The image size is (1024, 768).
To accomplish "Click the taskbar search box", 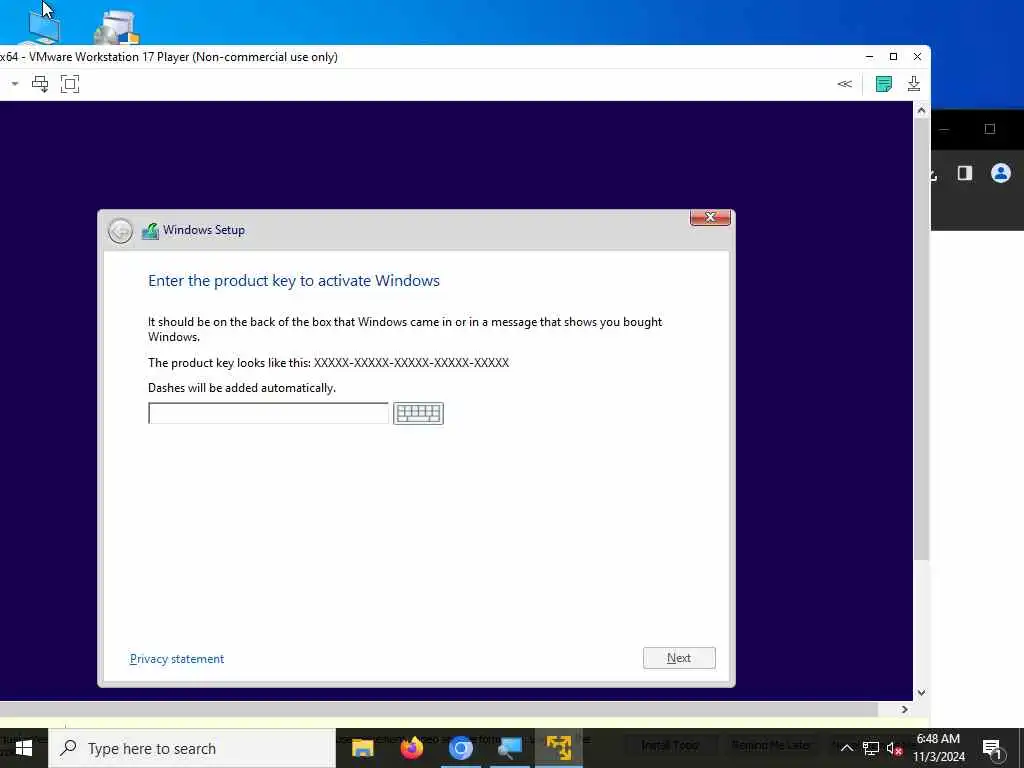I will [192, 748].
